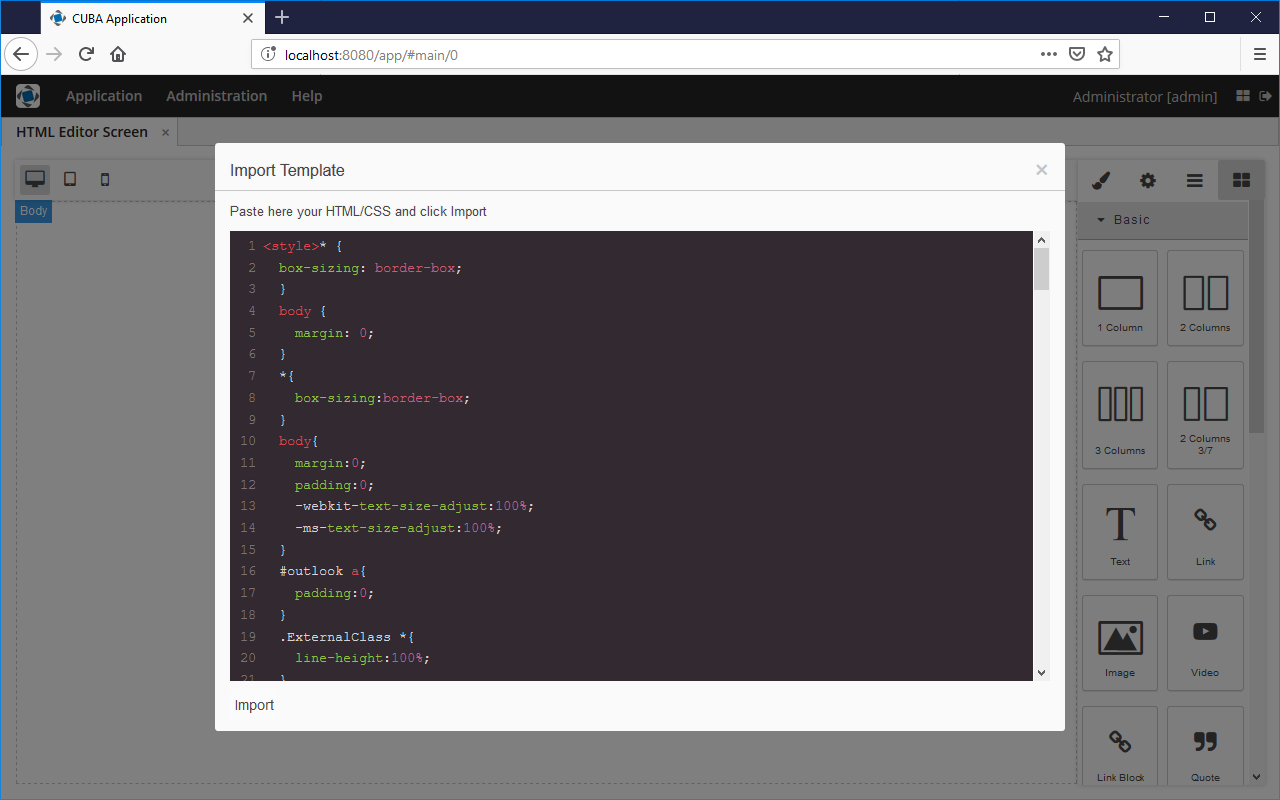Open the Administration menu
This screenshot has width=1280, height=800.
click(x=216, y=96)
